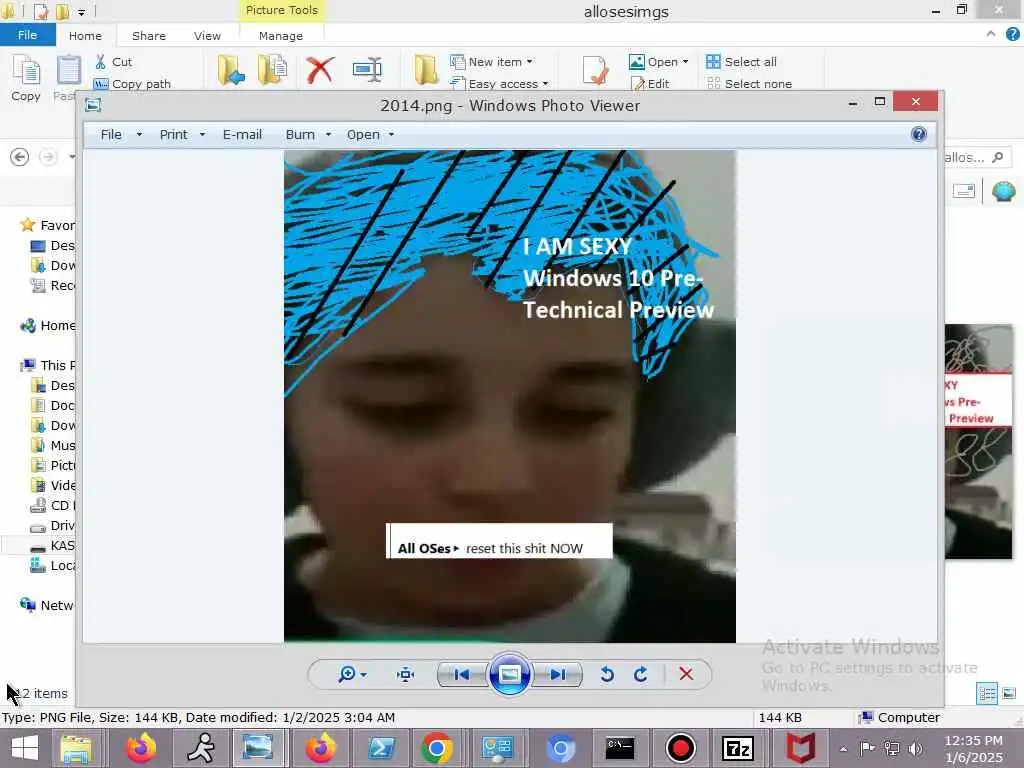Screen dimensions: 1024x768
Task: Expand the Print dropdown arrow
Action: pyautogui.click(x=202, y=135)
